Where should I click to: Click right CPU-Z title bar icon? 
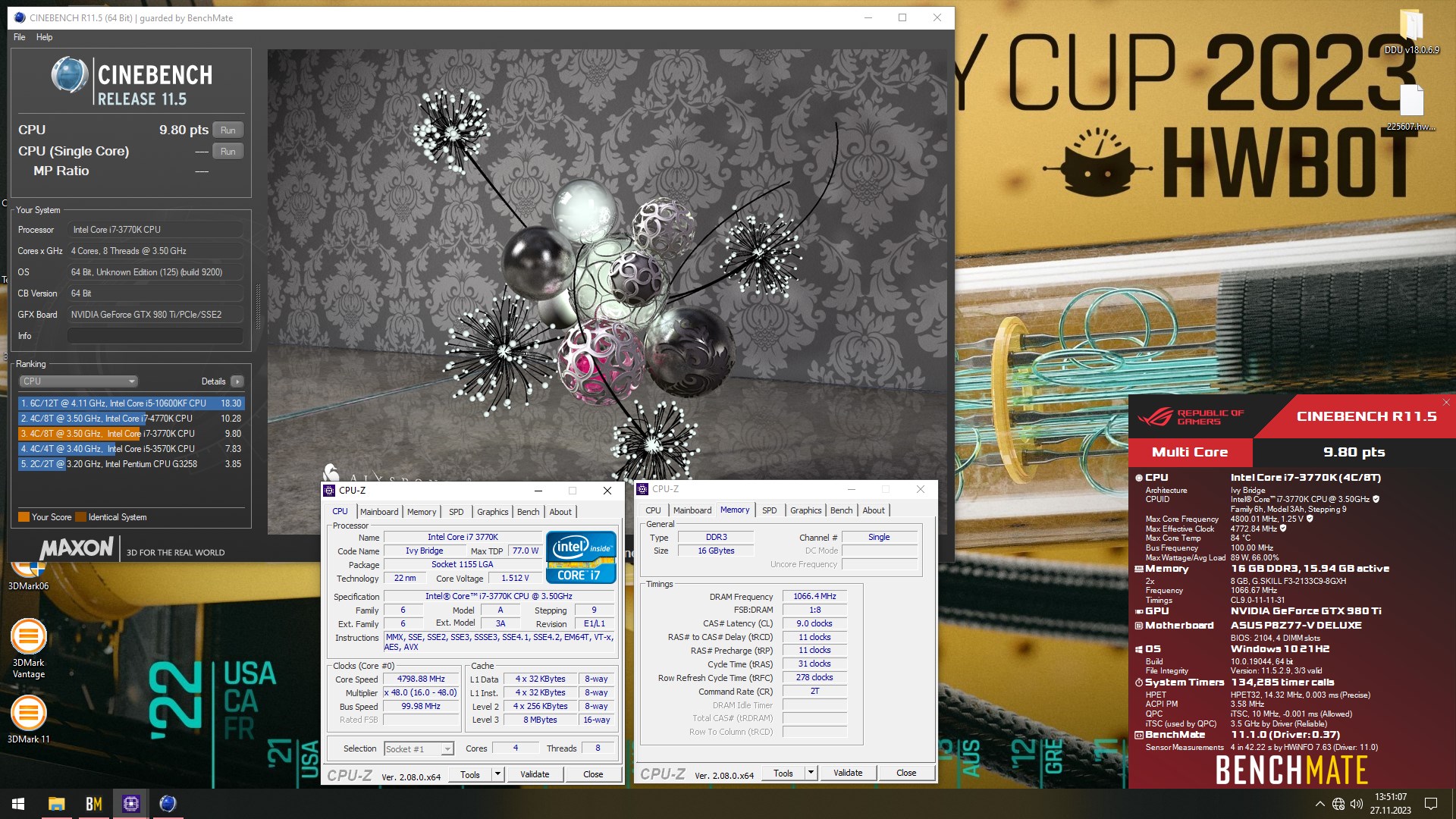pyautogui.click(x=643, y=489)
